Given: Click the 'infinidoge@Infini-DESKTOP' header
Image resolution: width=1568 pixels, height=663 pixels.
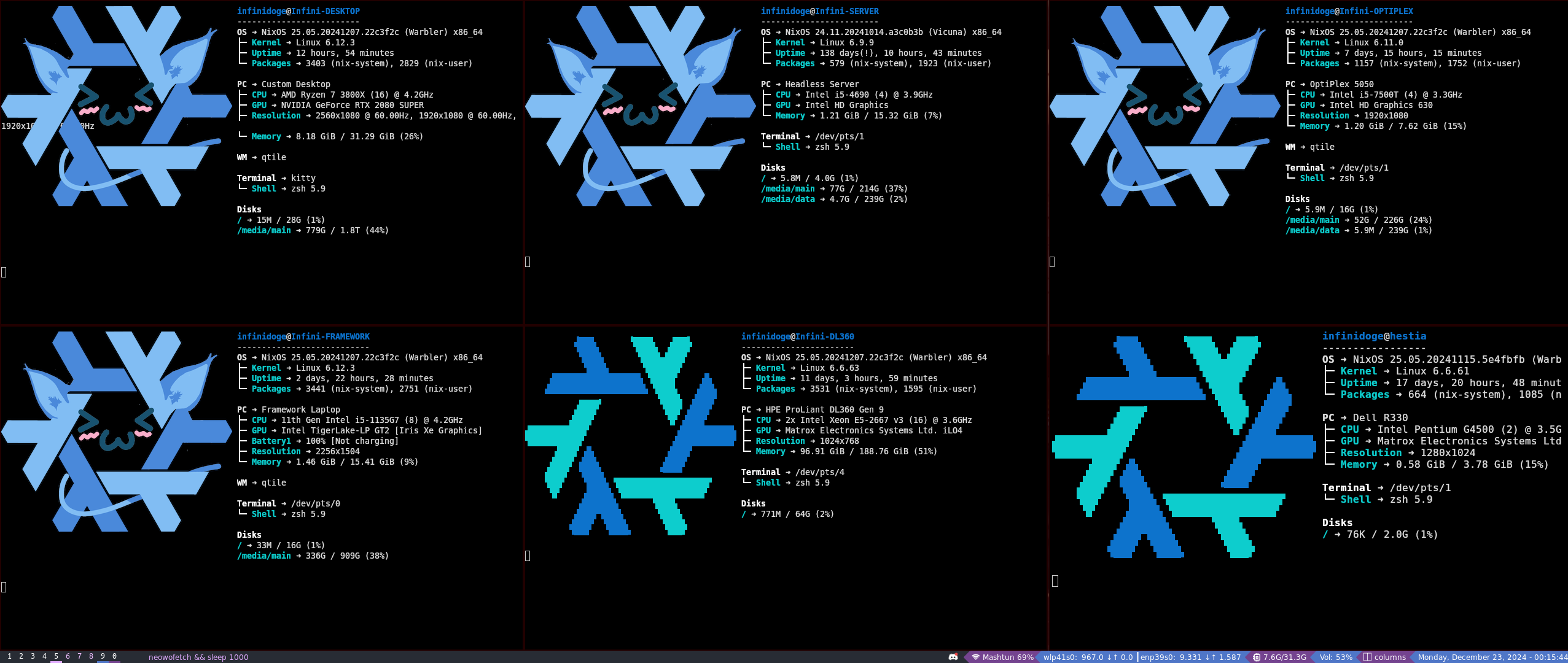Looking at the screenshot, I should point(298,11).
